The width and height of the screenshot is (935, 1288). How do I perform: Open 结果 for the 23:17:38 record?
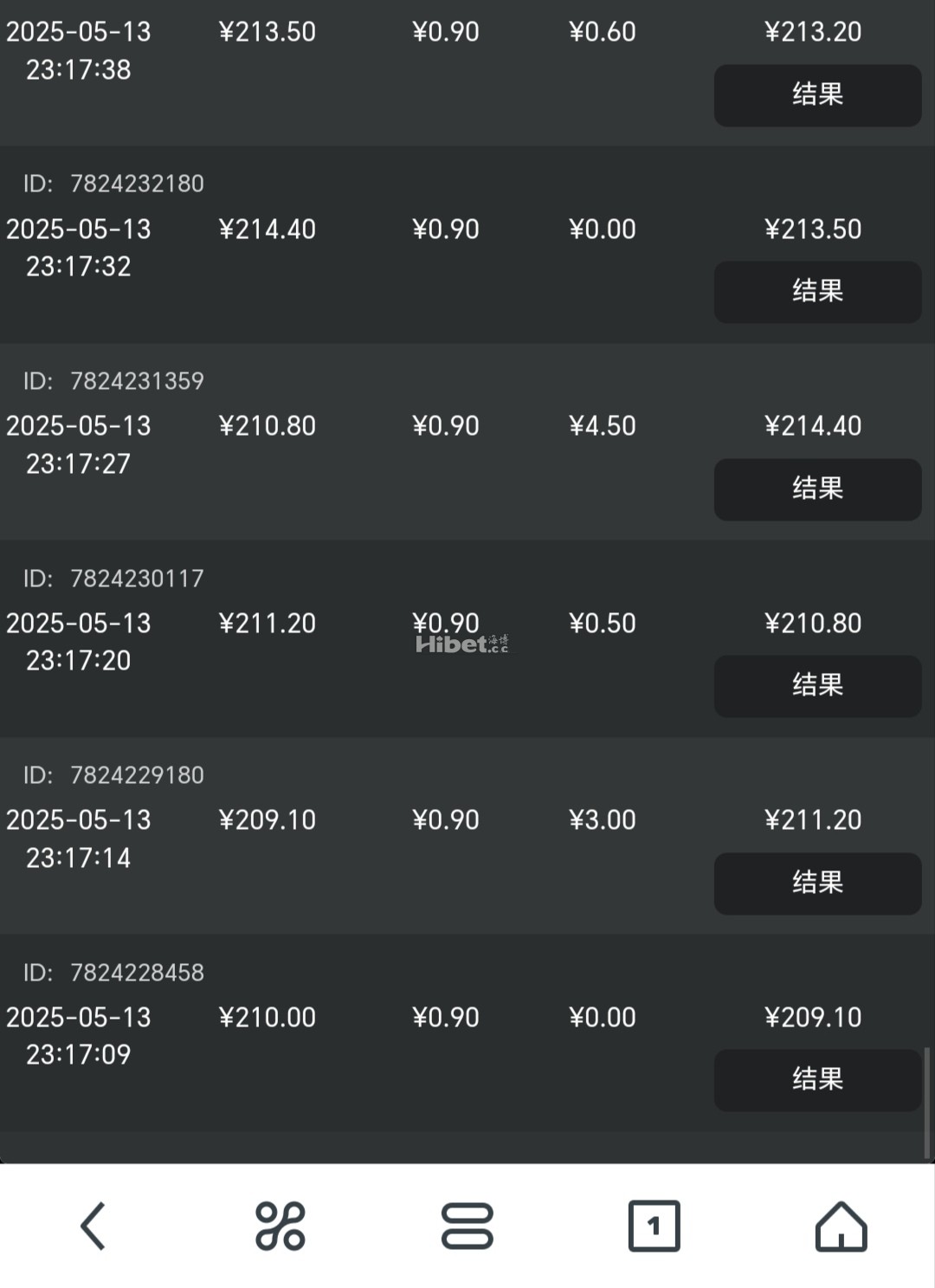click(x=817, y=94)
